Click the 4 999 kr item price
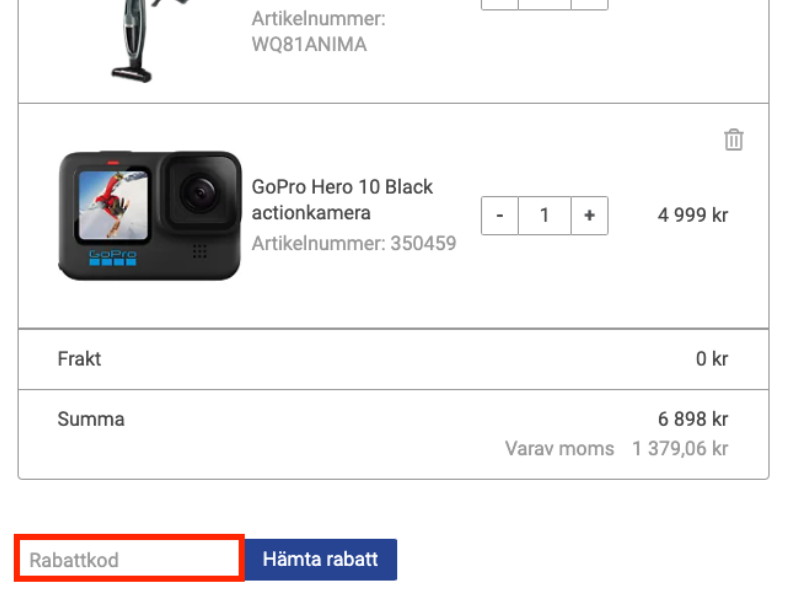Screen dimensions: 800x600 tap(692, 215)
